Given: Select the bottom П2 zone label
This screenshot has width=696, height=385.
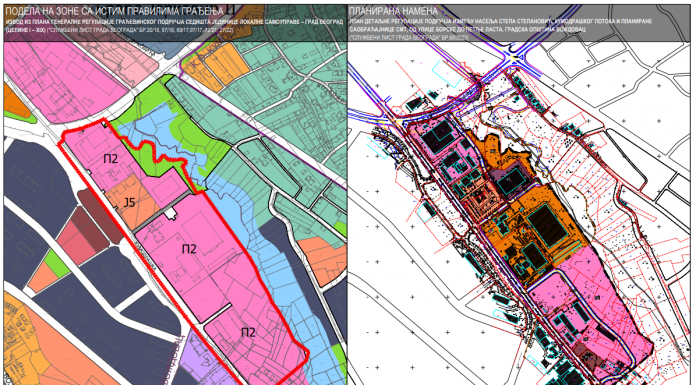Looking at the screenshot, I should [248, 332].
